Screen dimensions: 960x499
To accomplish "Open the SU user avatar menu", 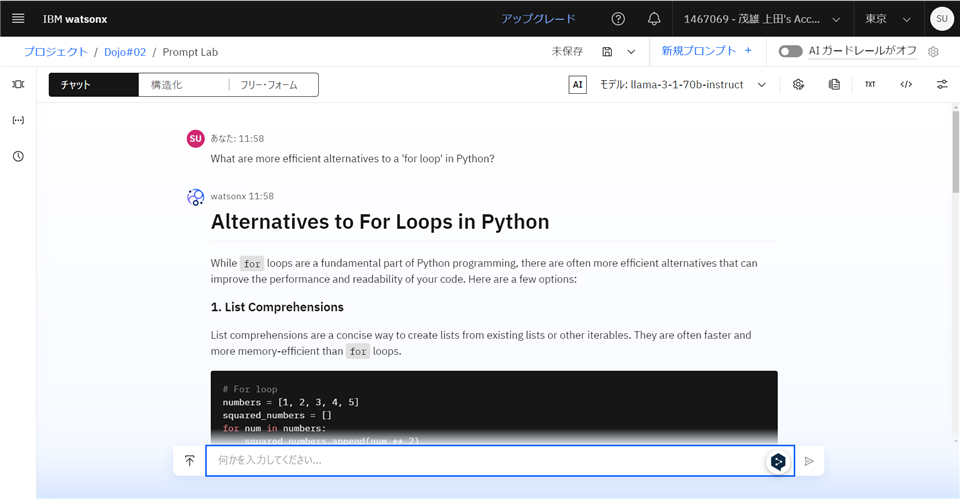I will [942, 19].
